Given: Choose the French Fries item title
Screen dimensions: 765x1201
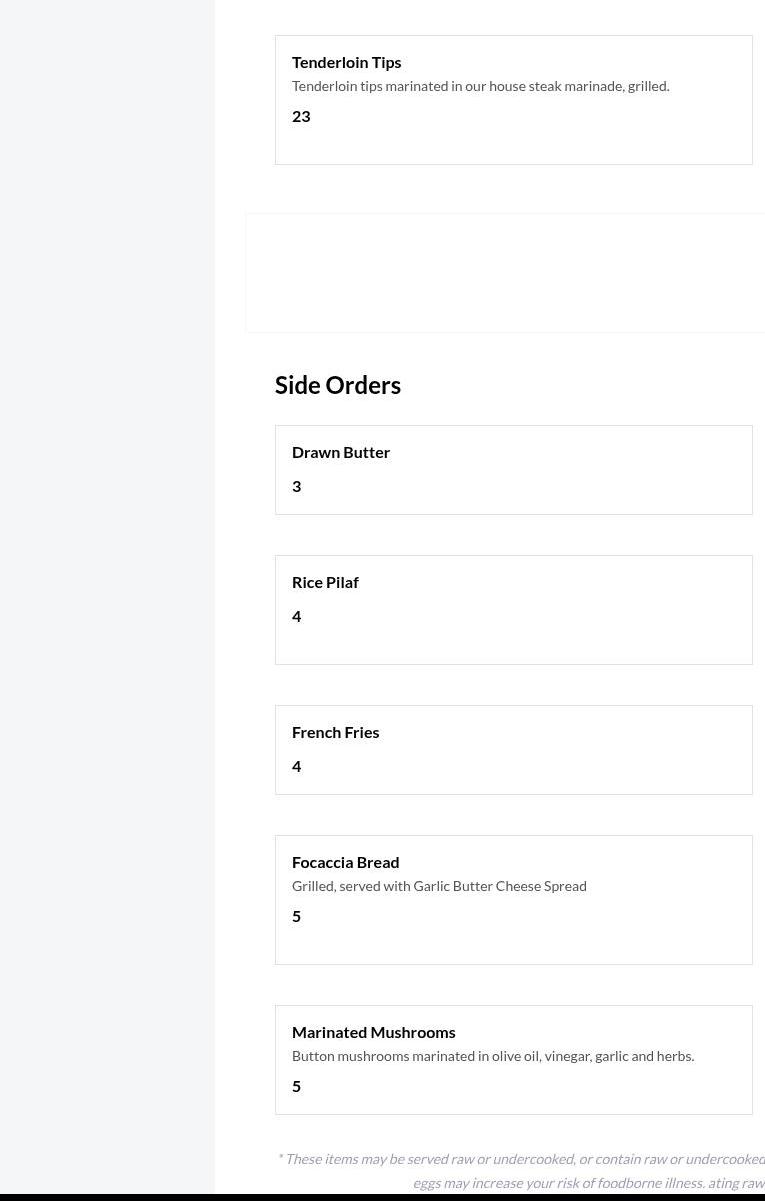Looking at the screenshot, I should (335, 732).
